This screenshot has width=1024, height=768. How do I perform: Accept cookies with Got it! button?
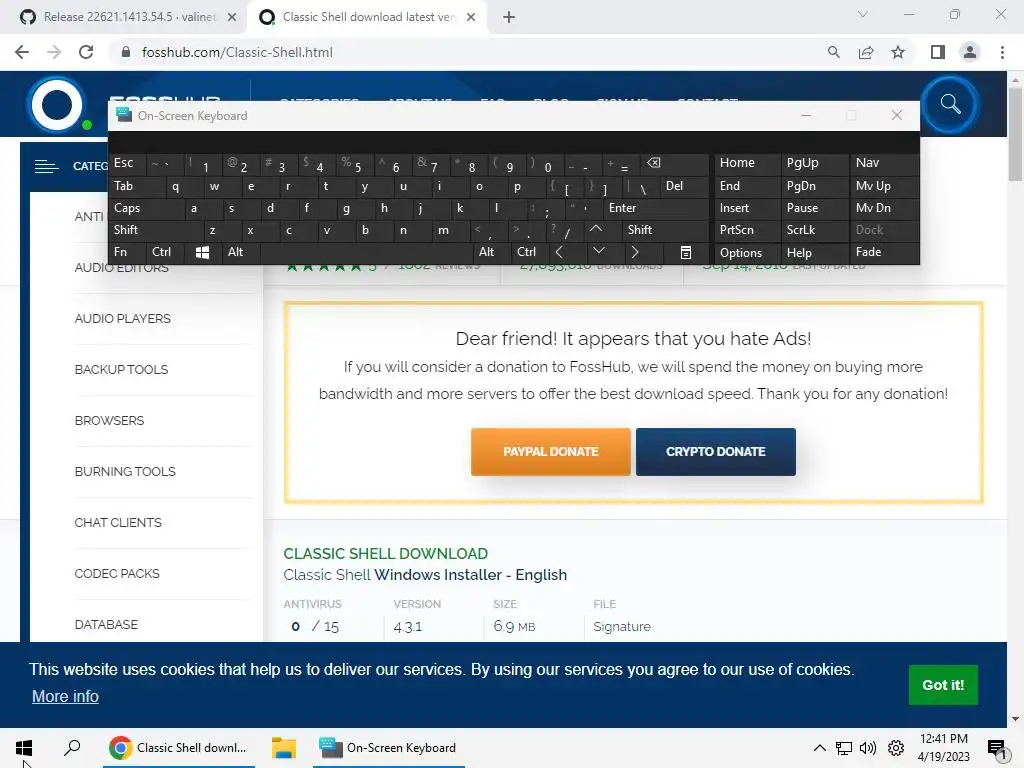click(943, 685)
